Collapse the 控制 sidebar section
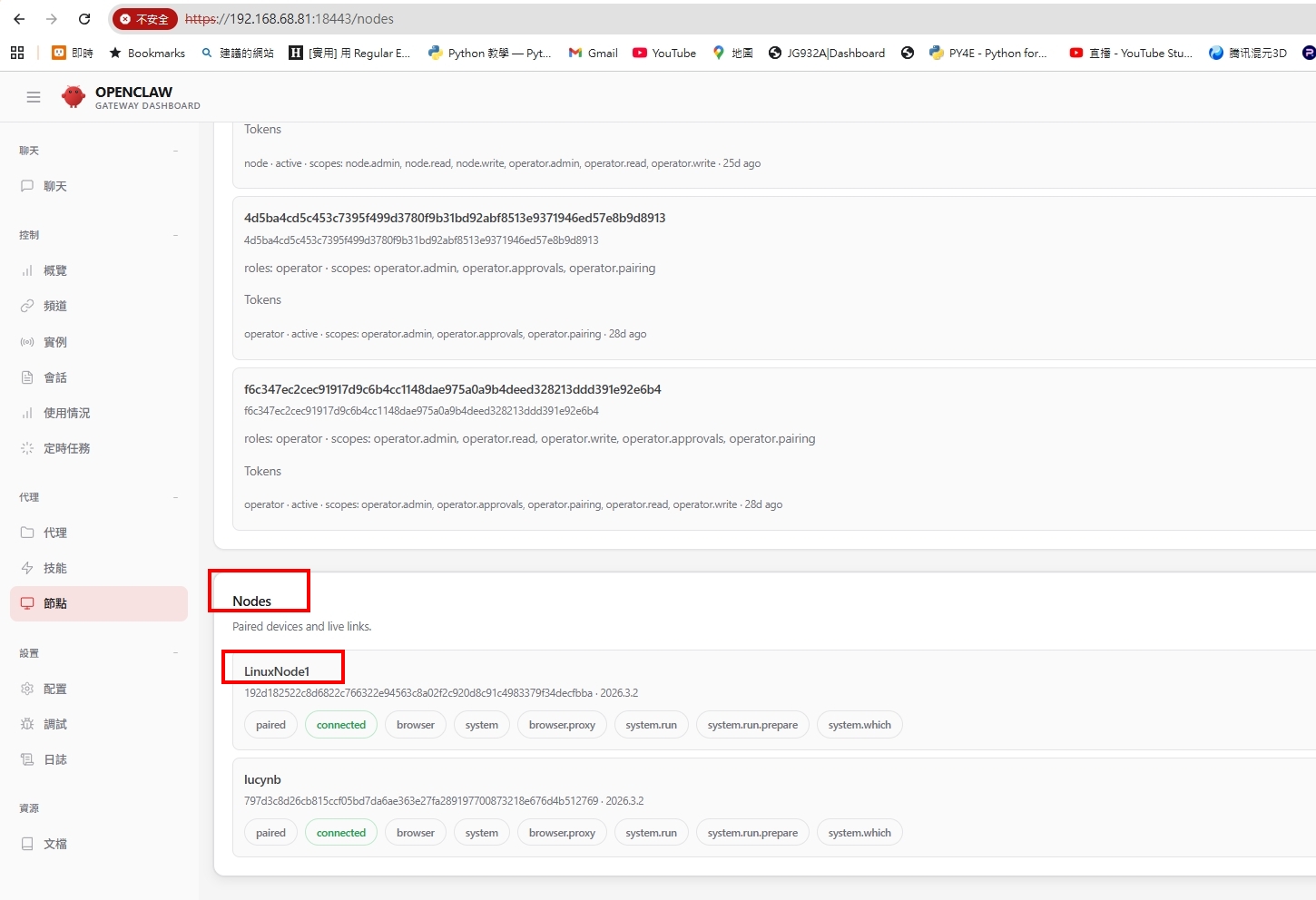1316x900 pixels. click(x=175, y=235)
